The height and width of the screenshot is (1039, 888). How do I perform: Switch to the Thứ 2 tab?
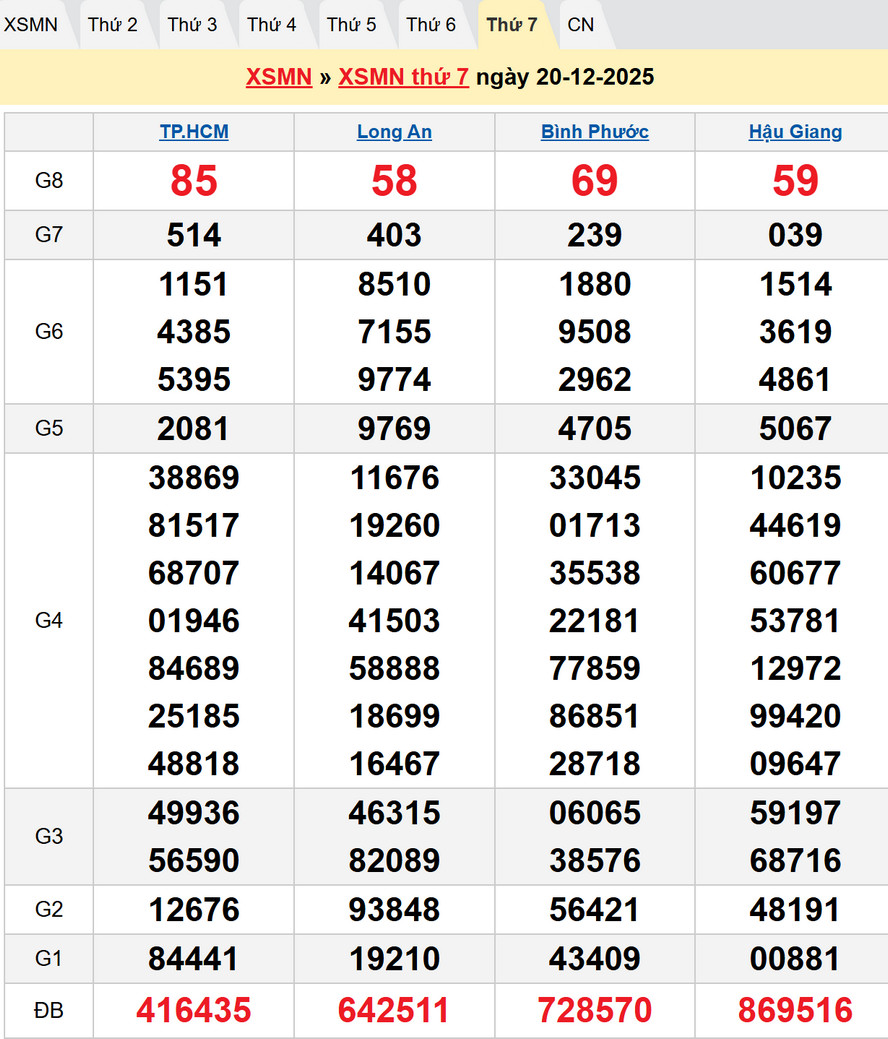[112, 25]
